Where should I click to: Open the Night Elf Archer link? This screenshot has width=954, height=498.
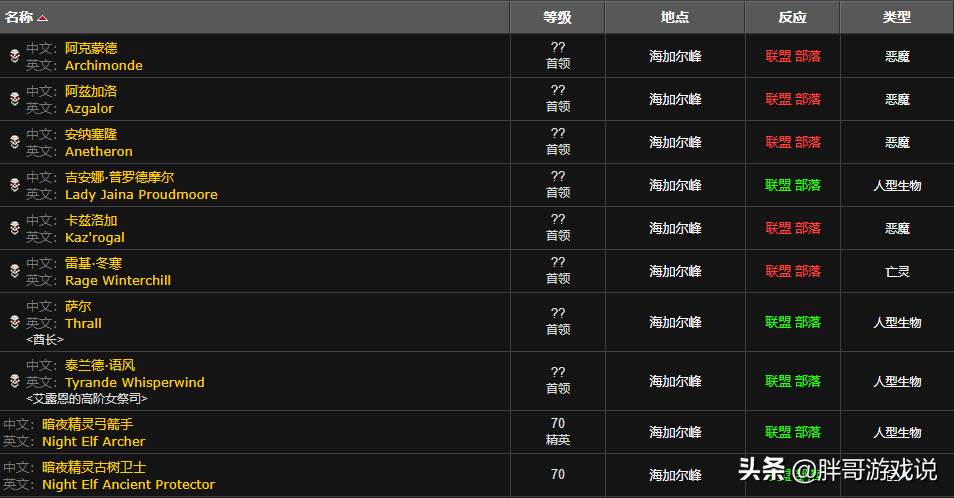coord(94,441)
